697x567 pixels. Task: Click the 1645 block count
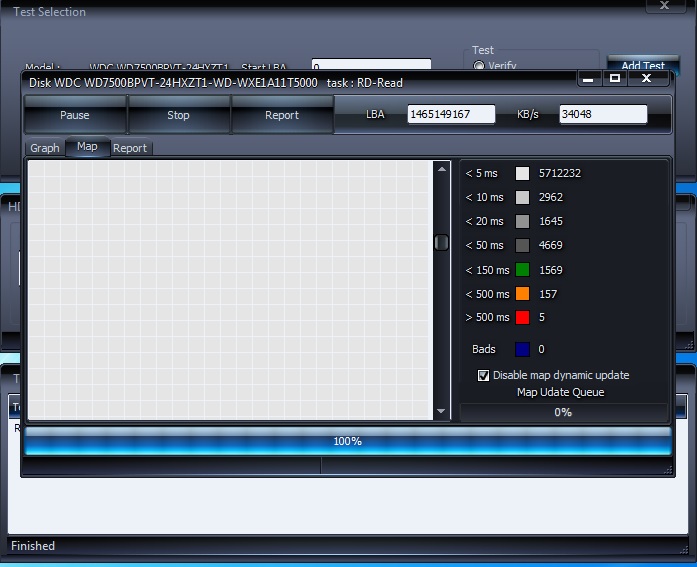551,221
